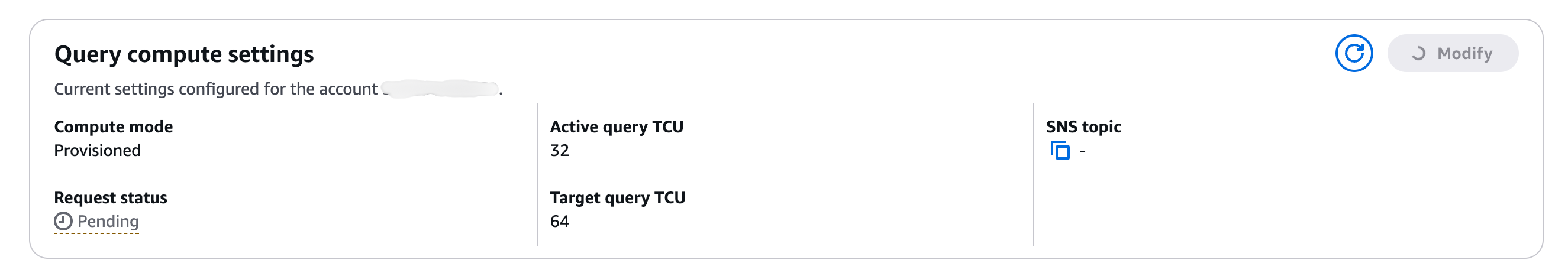Viewport: 1568px width, 273px height.
Task: Click the dash value under SNS topic
Action: (1082, 151)
